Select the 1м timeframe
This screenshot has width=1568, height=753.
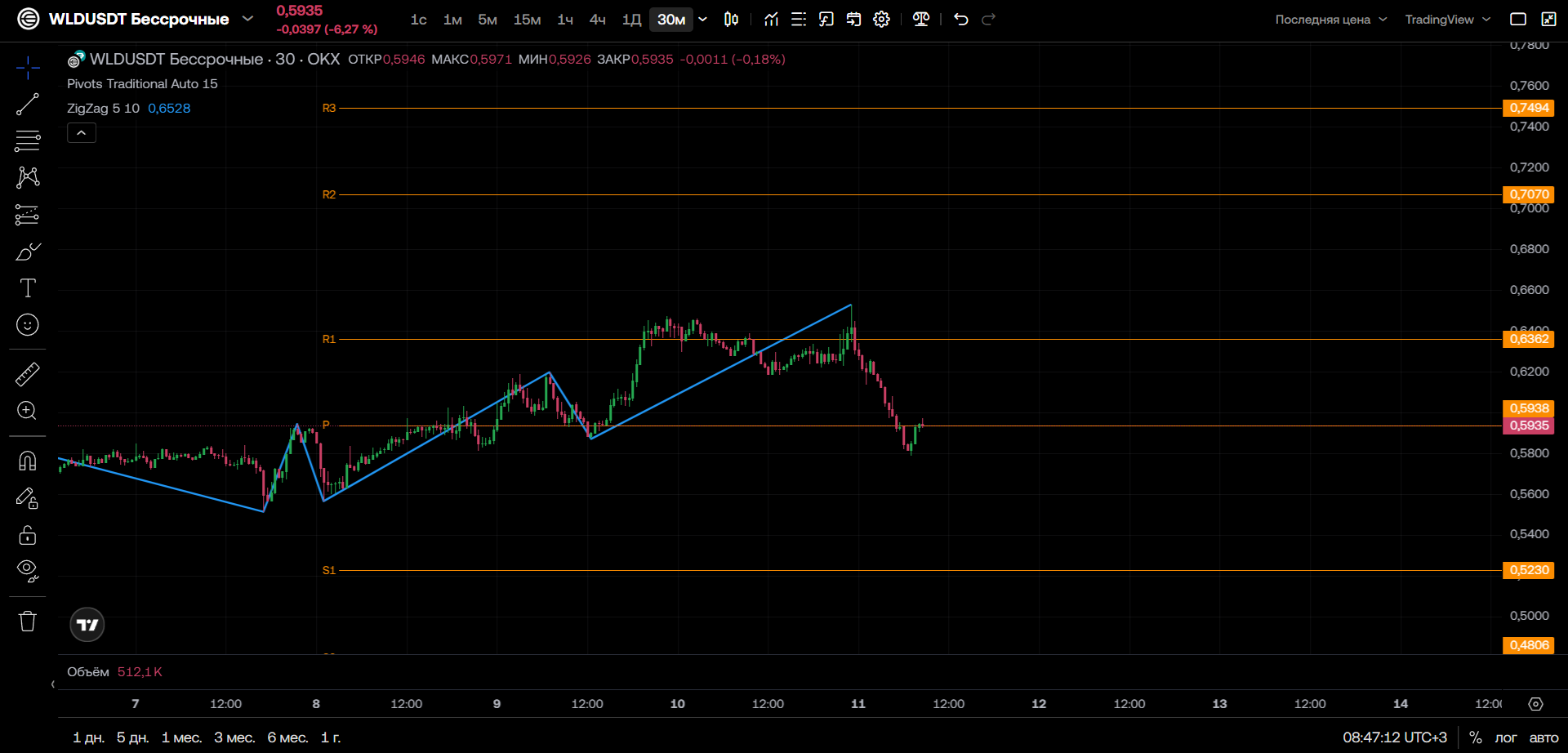(452, 19)
